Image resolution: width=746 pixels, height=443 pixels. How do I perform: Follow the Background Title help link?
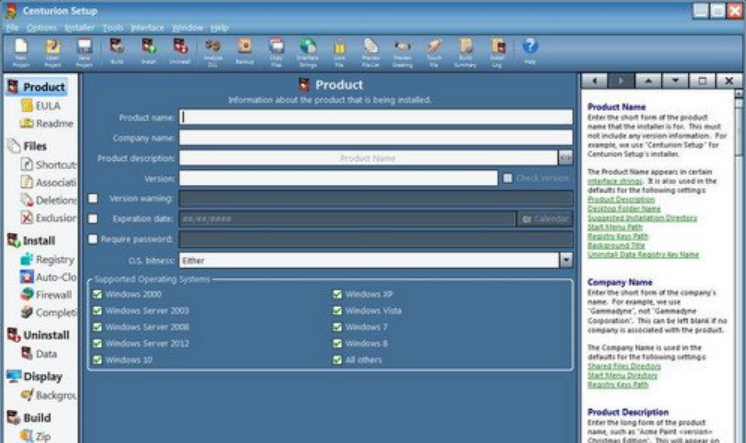click(x=616, y=246)
